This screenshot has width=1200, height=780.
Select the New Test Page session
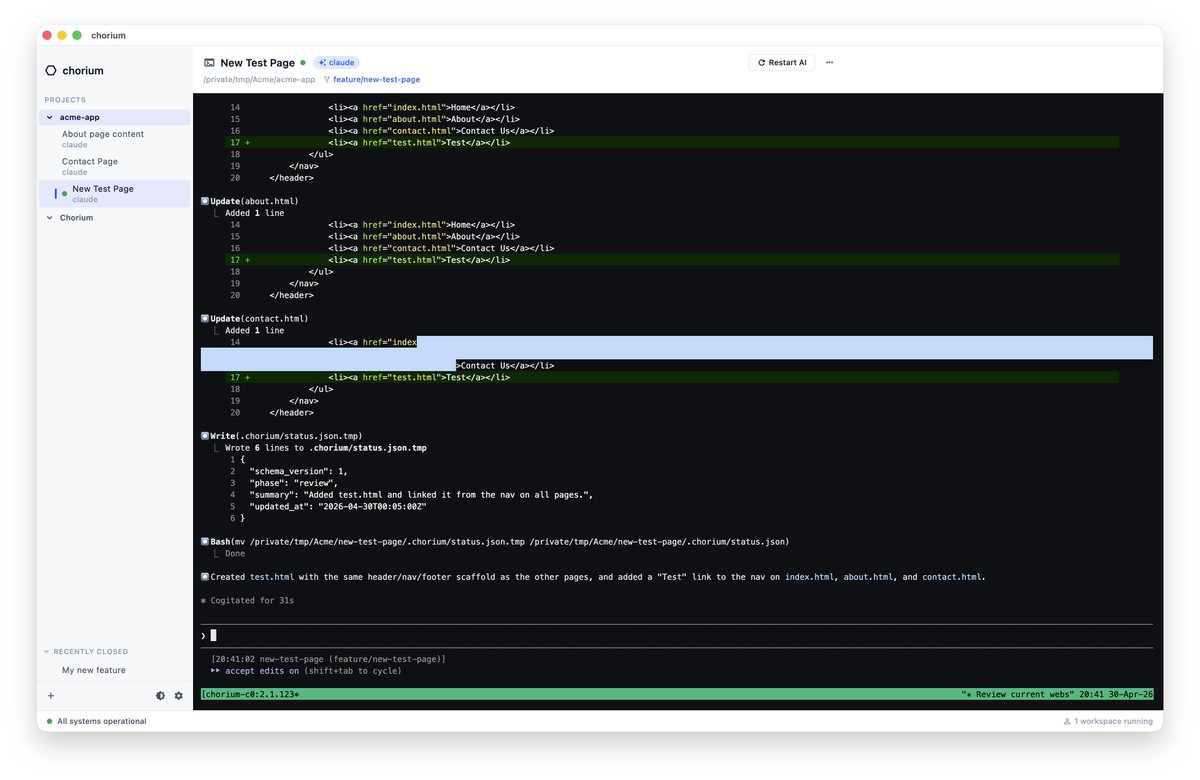click(115, 193)
